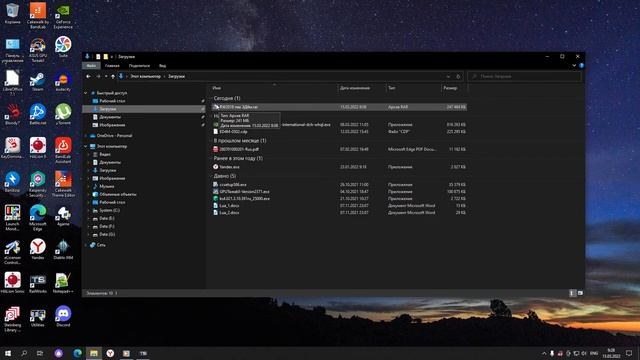Open LibreOffice desktop shortcut
The image size is (640, 360).
pyautogui.click(x=12, y=83)
